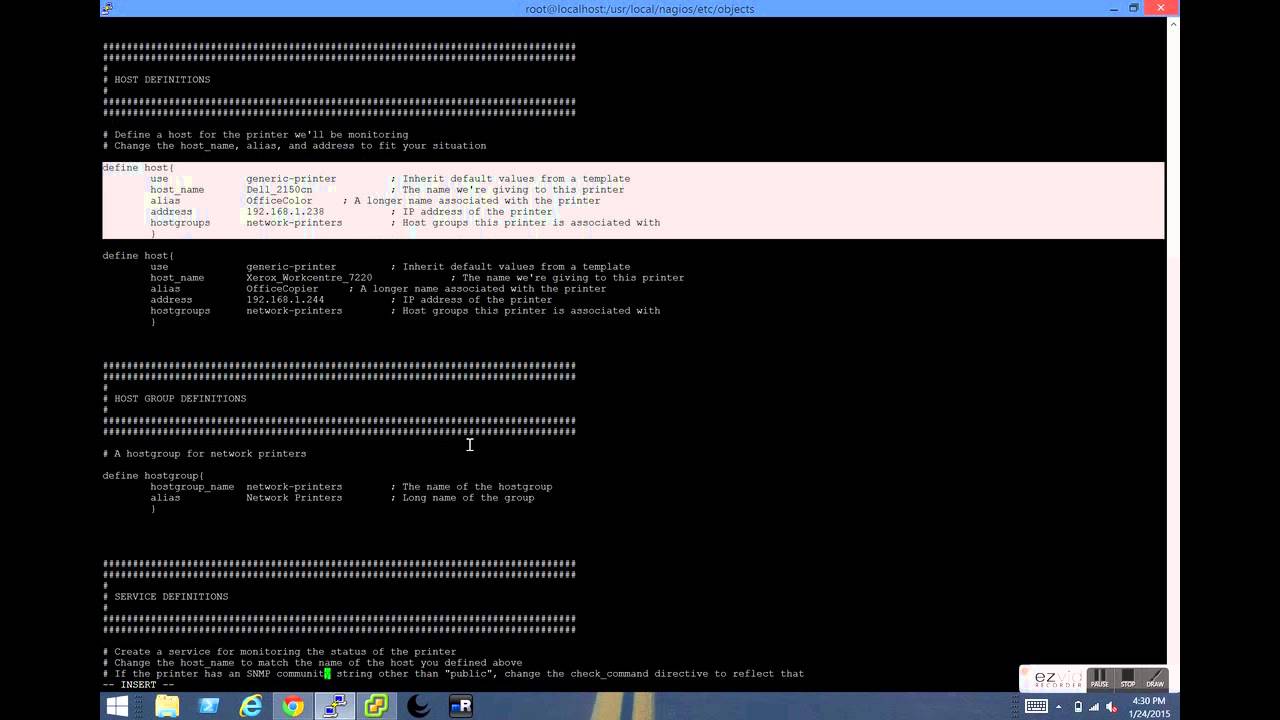Select the ezvid recorder DRAW tool
The height and width of the screenshot is (720, 1280).
[1154, 678]
